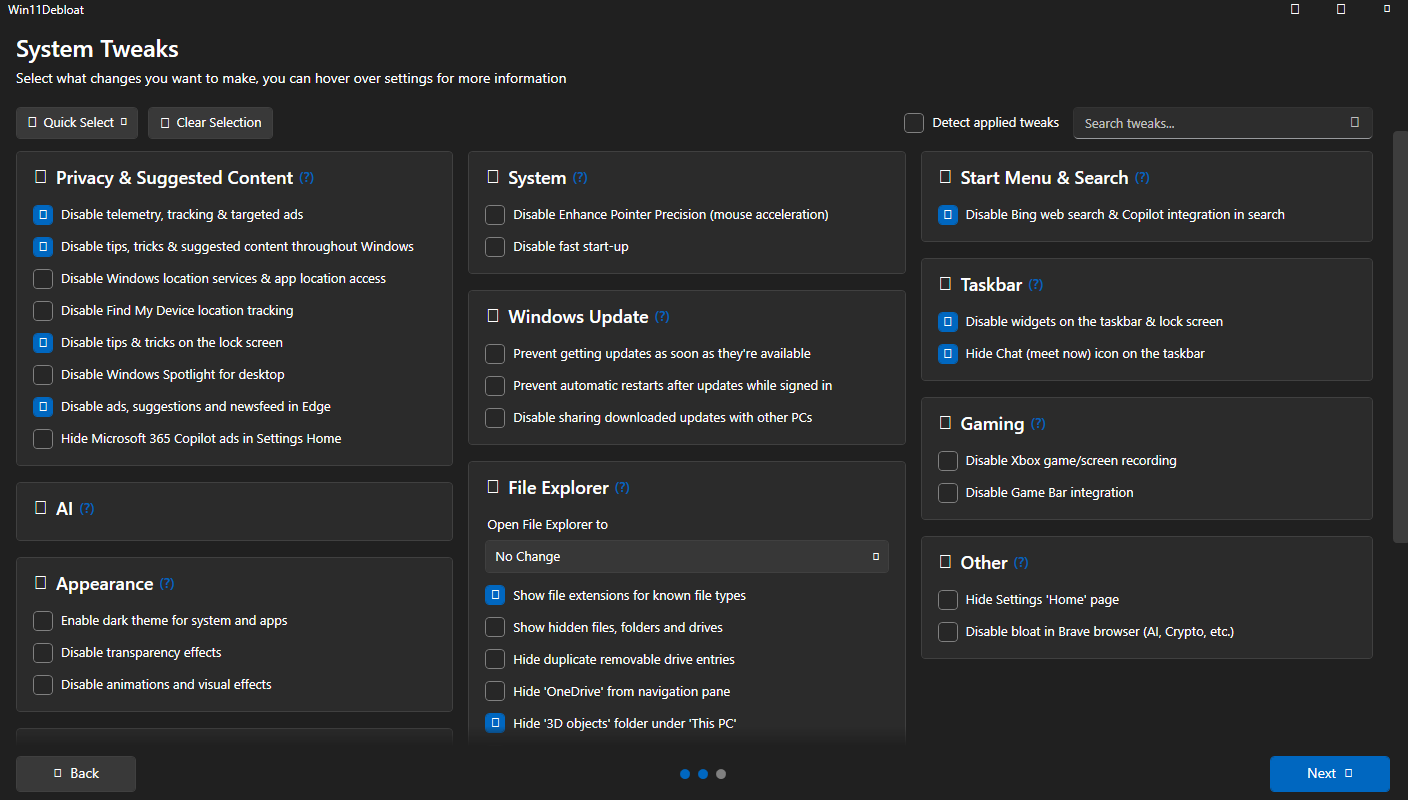
Task: Check Disable Find My Device location tracking
Action: pyautogui.click(x=43, y=311)
